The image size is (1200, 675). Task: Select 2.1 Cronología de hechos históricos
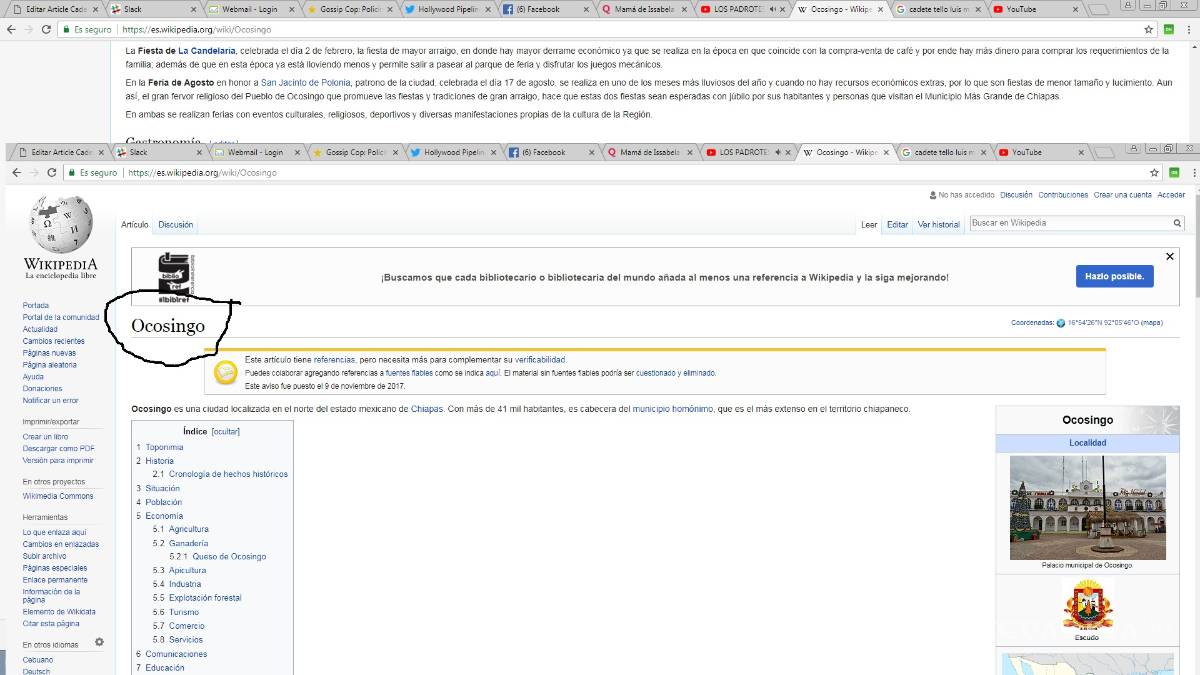point(228,474)
